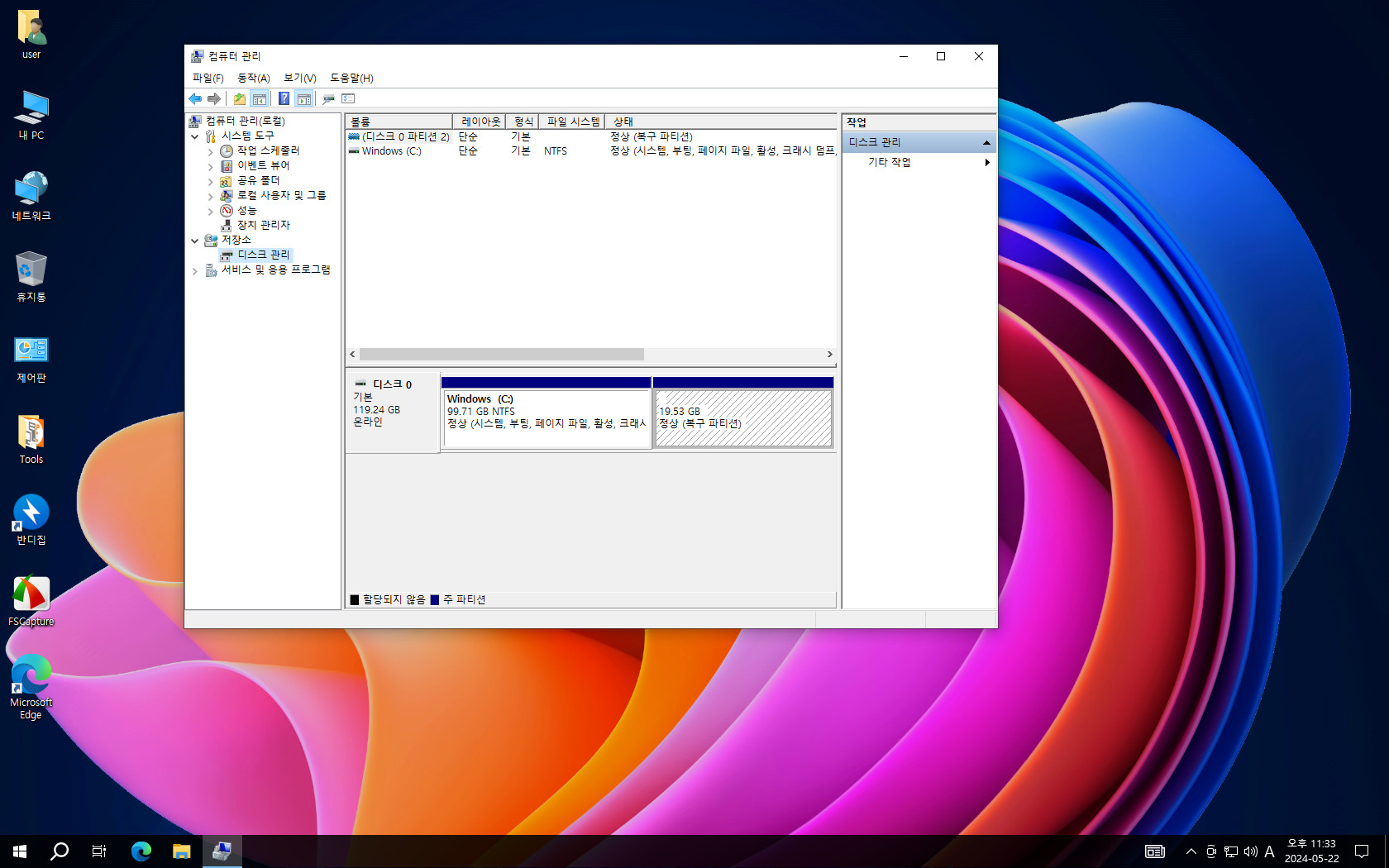Screen dimensions: 1389x868
Task: Select the Windows (C:) 99.71 GB partition block
Action: pos(547,413)
